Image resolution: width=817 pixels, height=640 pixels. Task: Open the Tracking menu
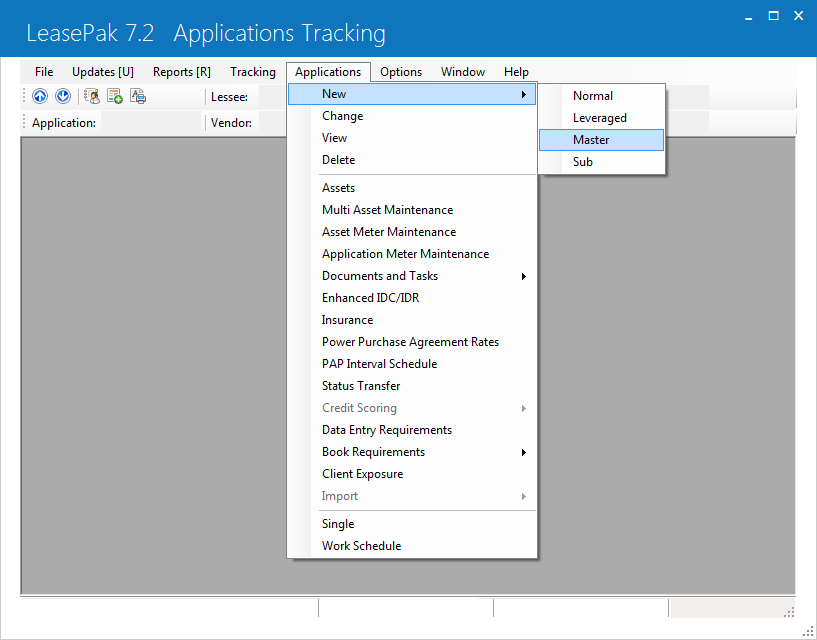coord(253,72)
